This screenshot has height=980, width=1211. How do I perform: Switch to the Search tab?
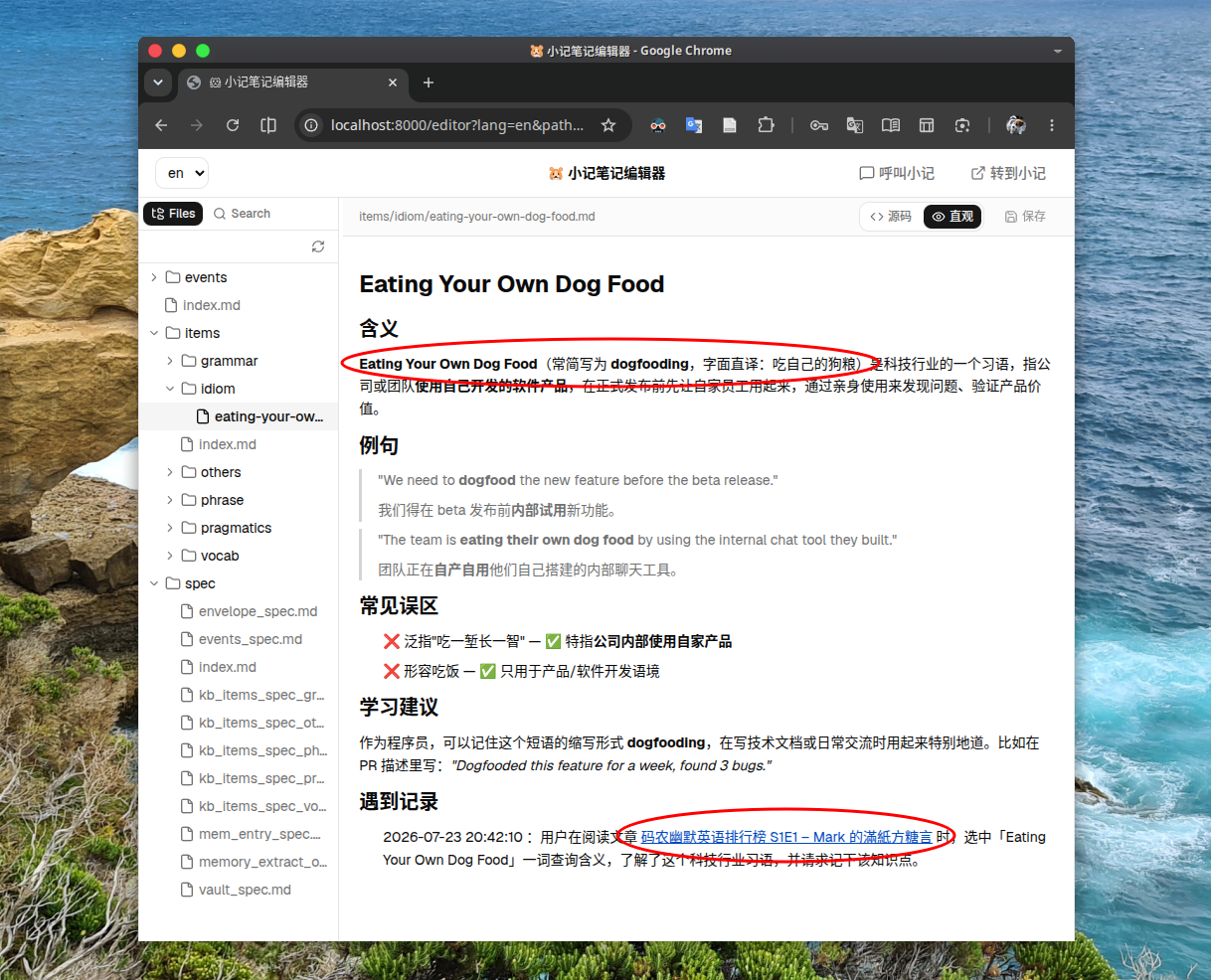click(x=242, y=214)
